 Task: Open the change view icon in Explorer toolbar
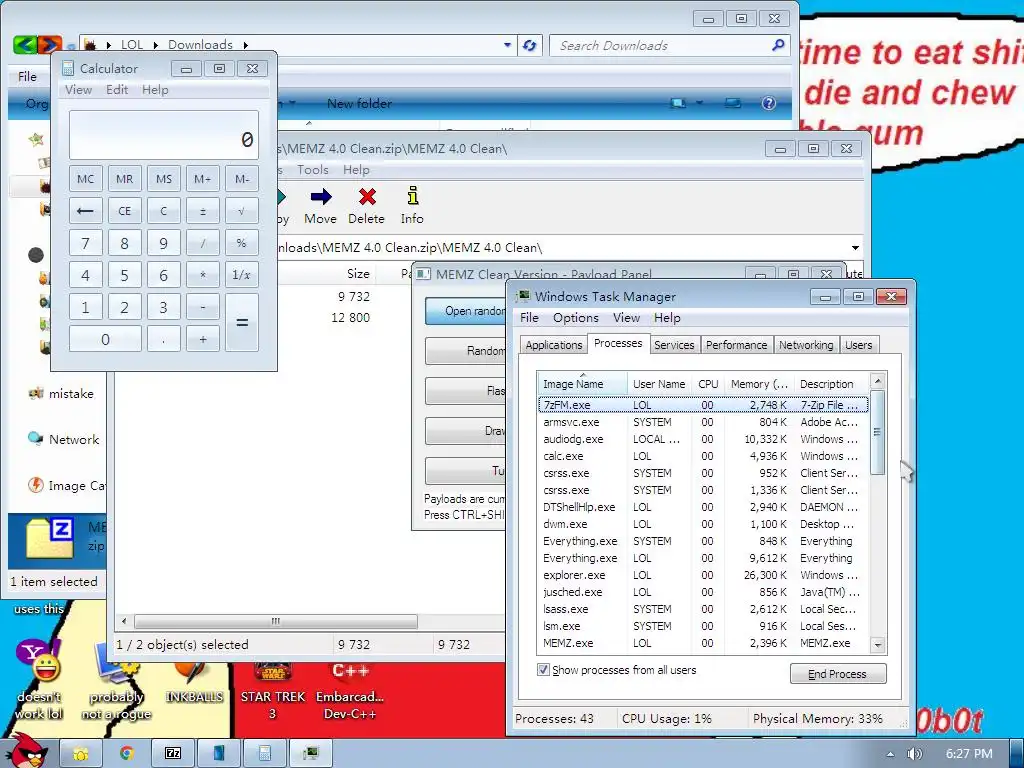[x=679, y=103]
